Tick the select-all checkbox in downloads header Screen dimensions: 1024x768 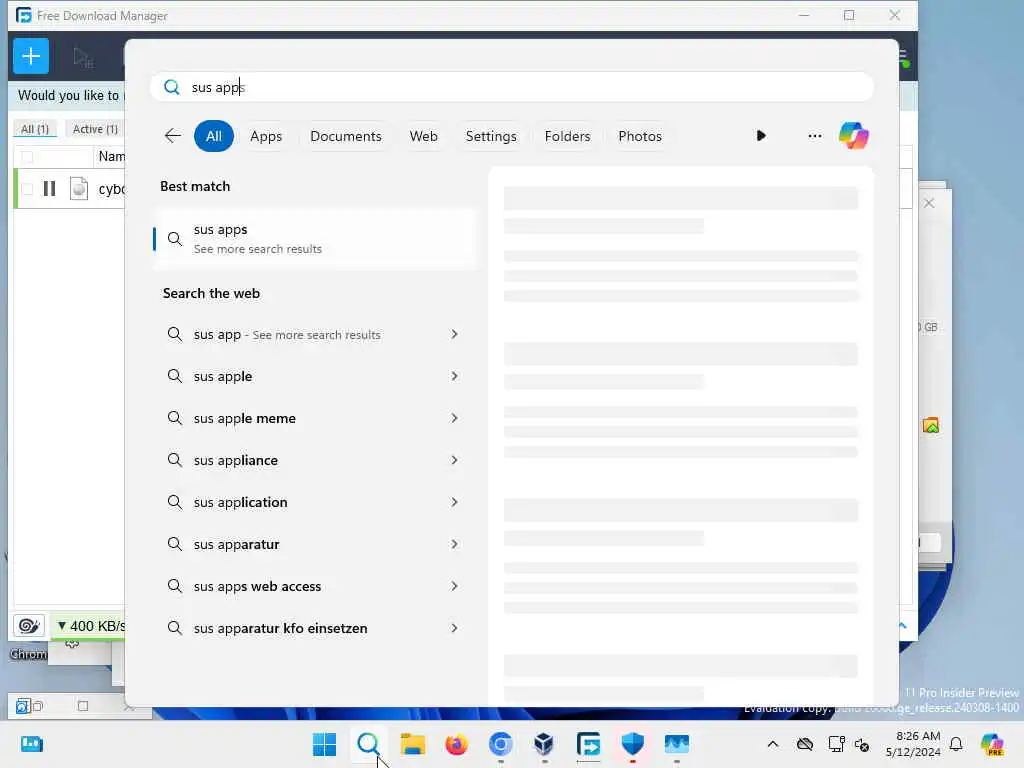coord(27,156)
